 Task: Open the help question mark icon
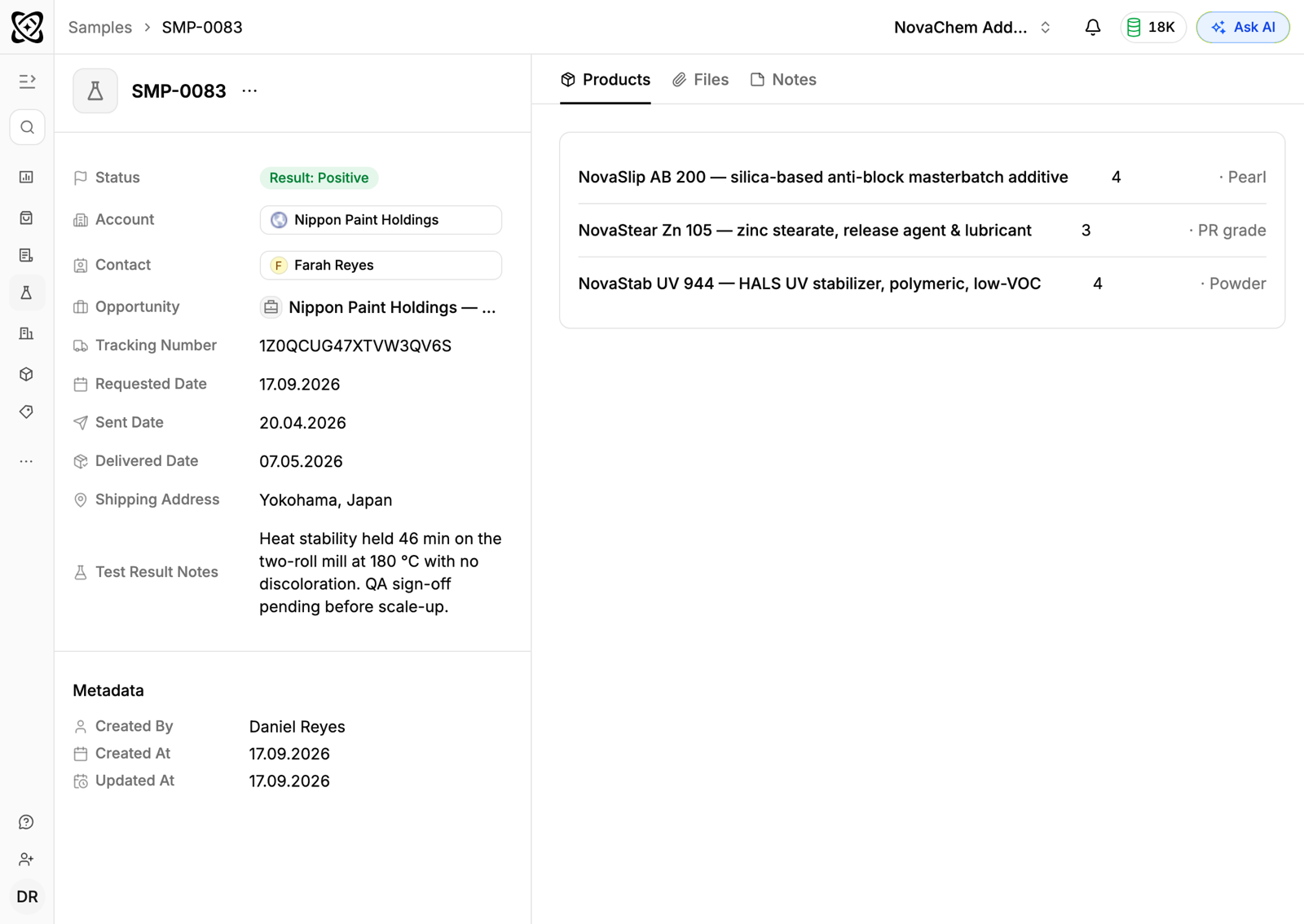(x=27, y=822)
